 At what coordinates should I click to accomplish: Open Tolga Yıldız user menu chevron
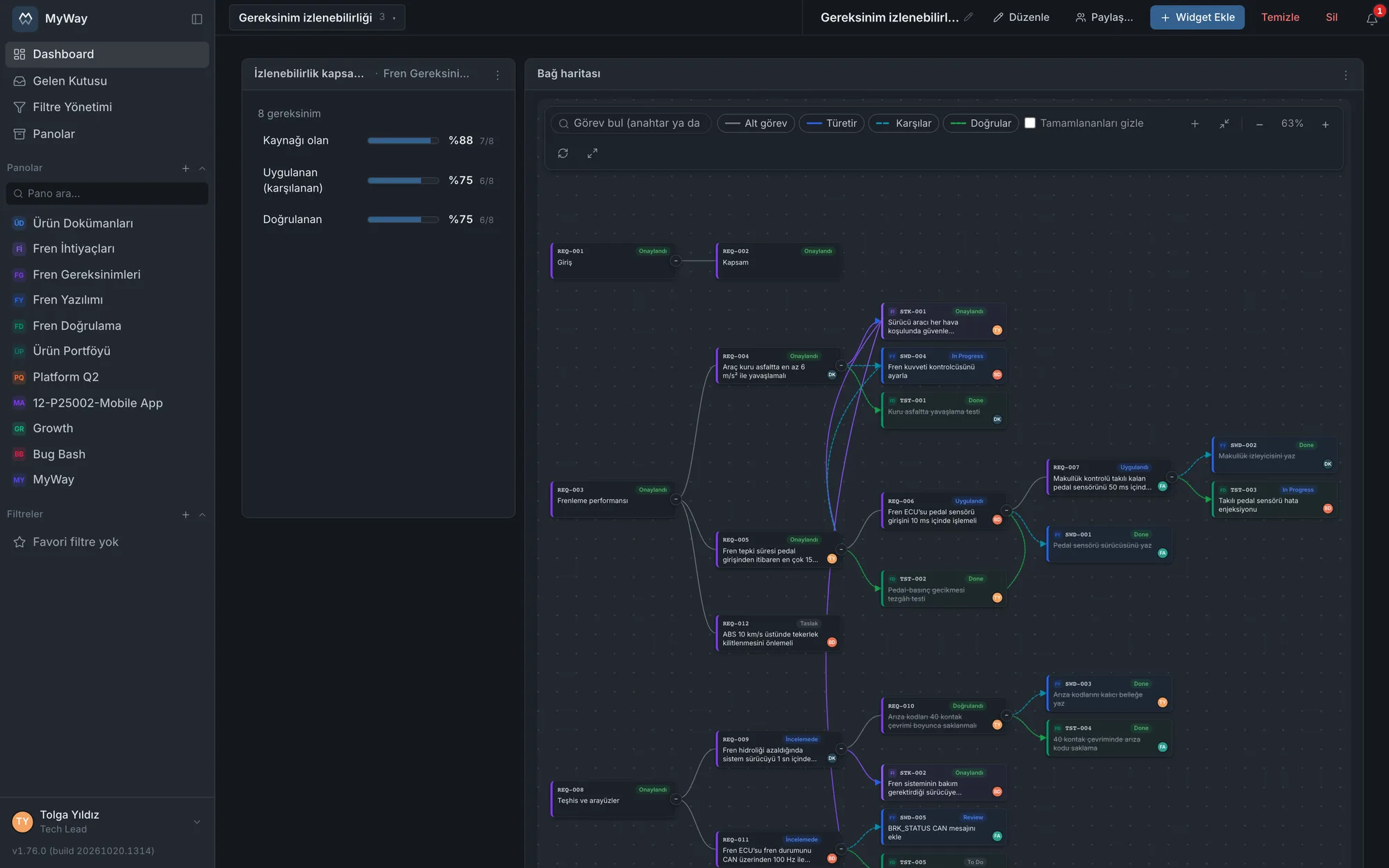click(197, 822)
